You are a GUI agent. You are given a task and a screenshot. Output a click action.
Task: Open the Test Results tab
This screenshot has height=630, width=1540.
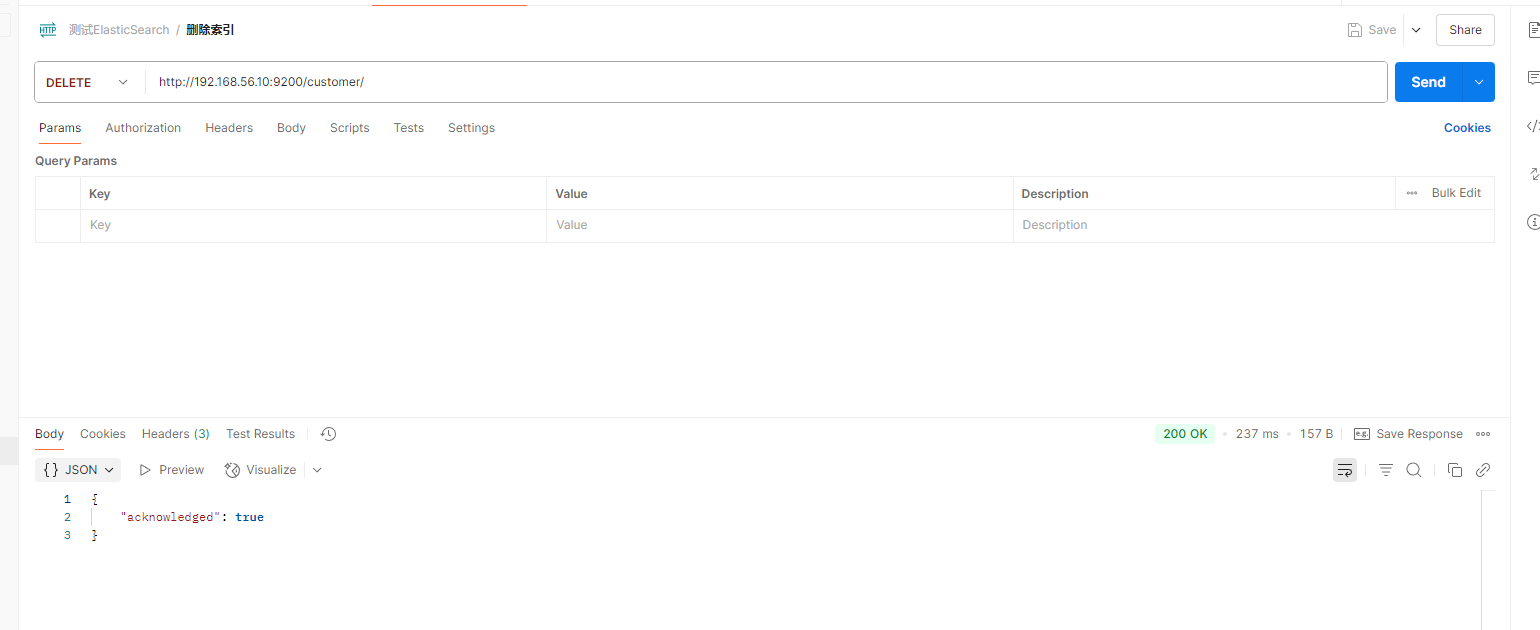click(x=260, y=434)
